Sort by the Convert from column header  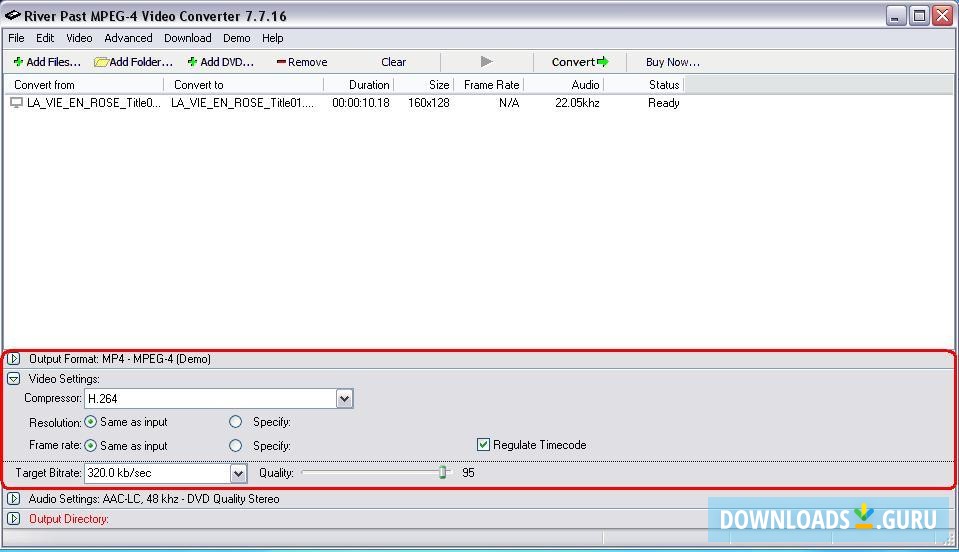(x=83, y=85)
